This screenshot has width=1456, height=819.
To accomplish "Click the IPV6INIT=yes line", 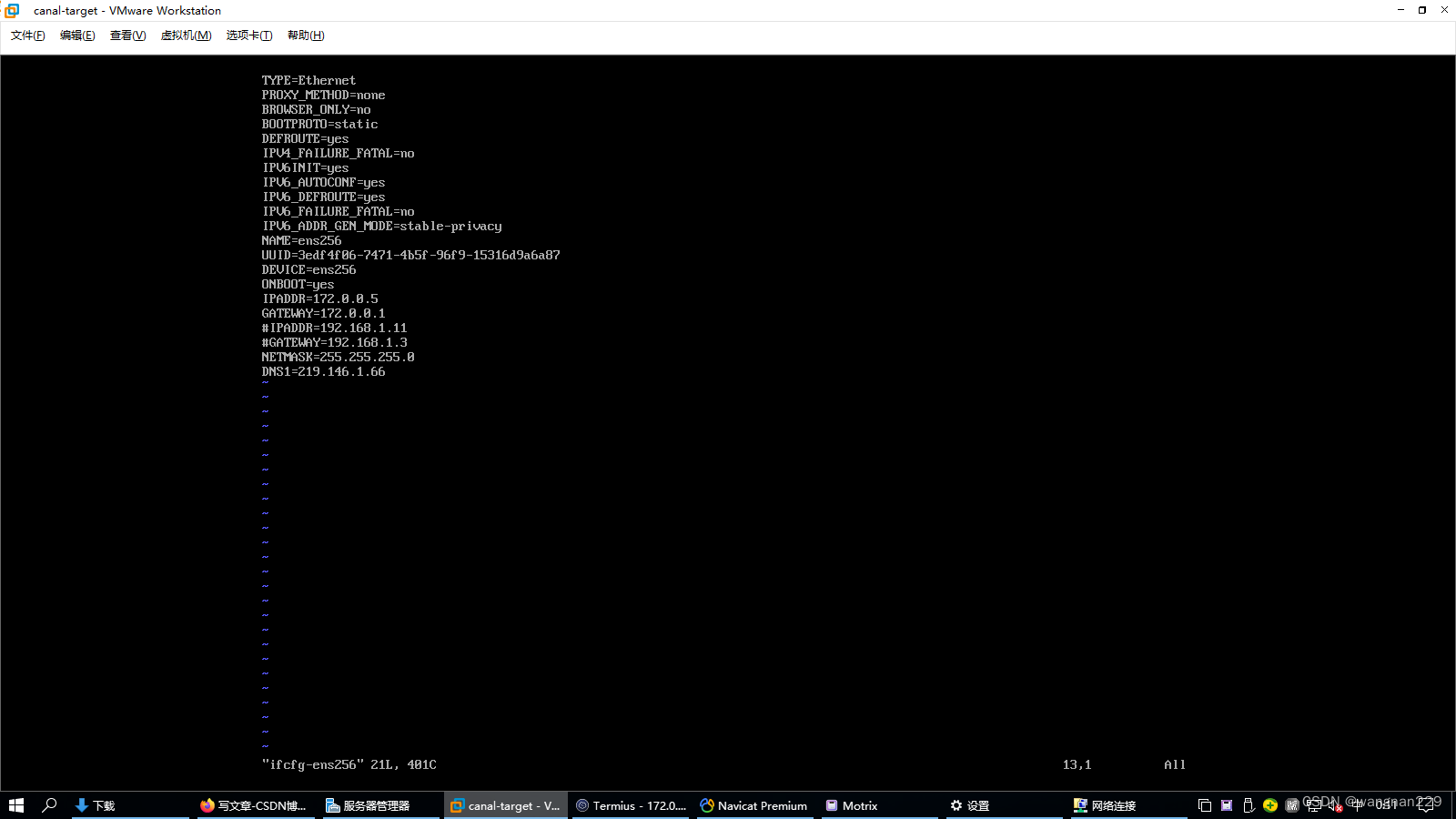I will pos(305,167).
